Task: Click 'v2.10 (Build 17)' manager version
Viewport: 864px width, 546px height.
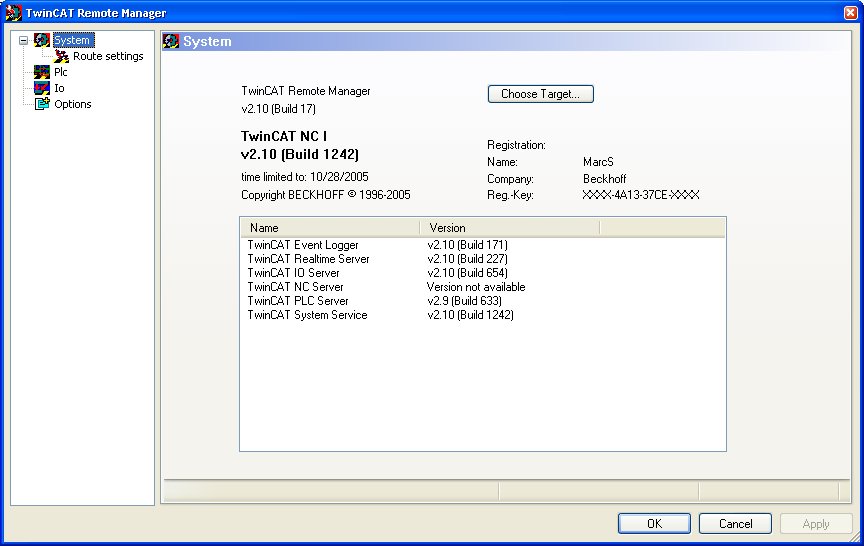Action: coord(278,109)
